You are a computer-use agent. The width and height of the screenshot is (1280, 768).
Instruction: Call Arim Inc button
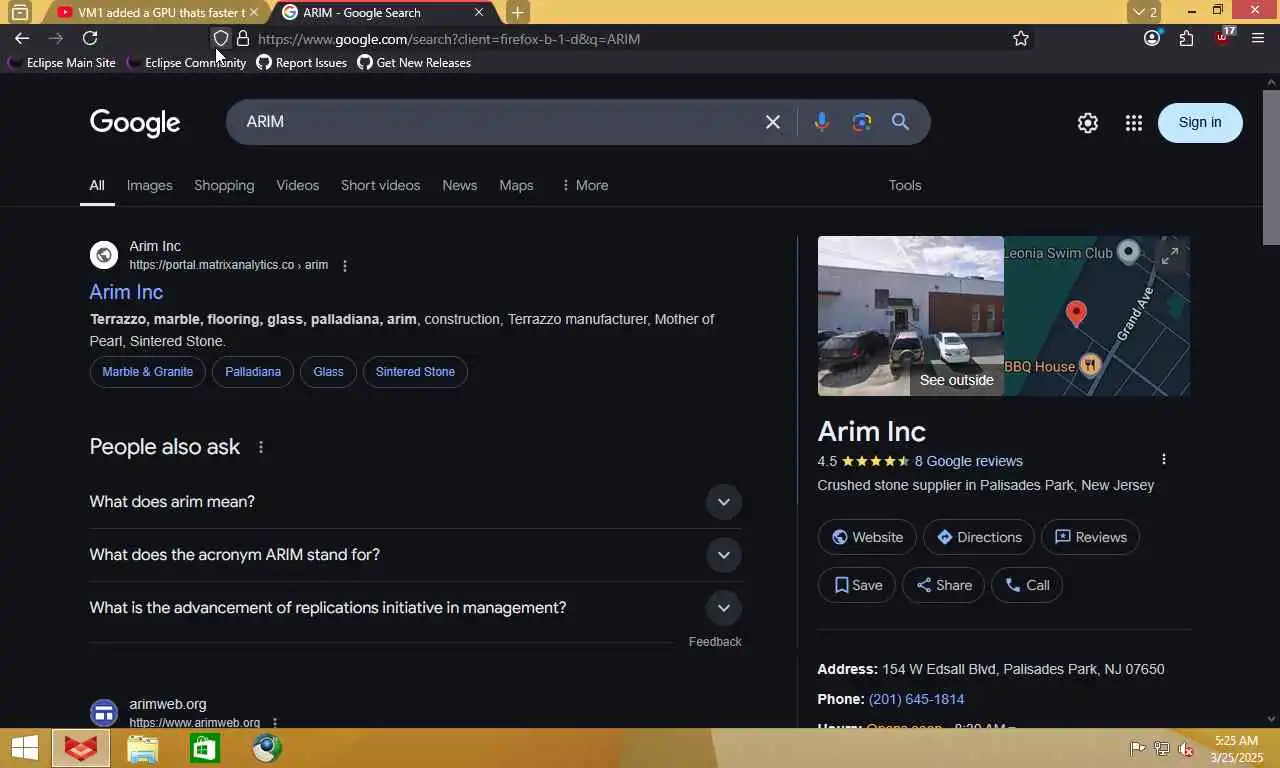click(1027, 585)
